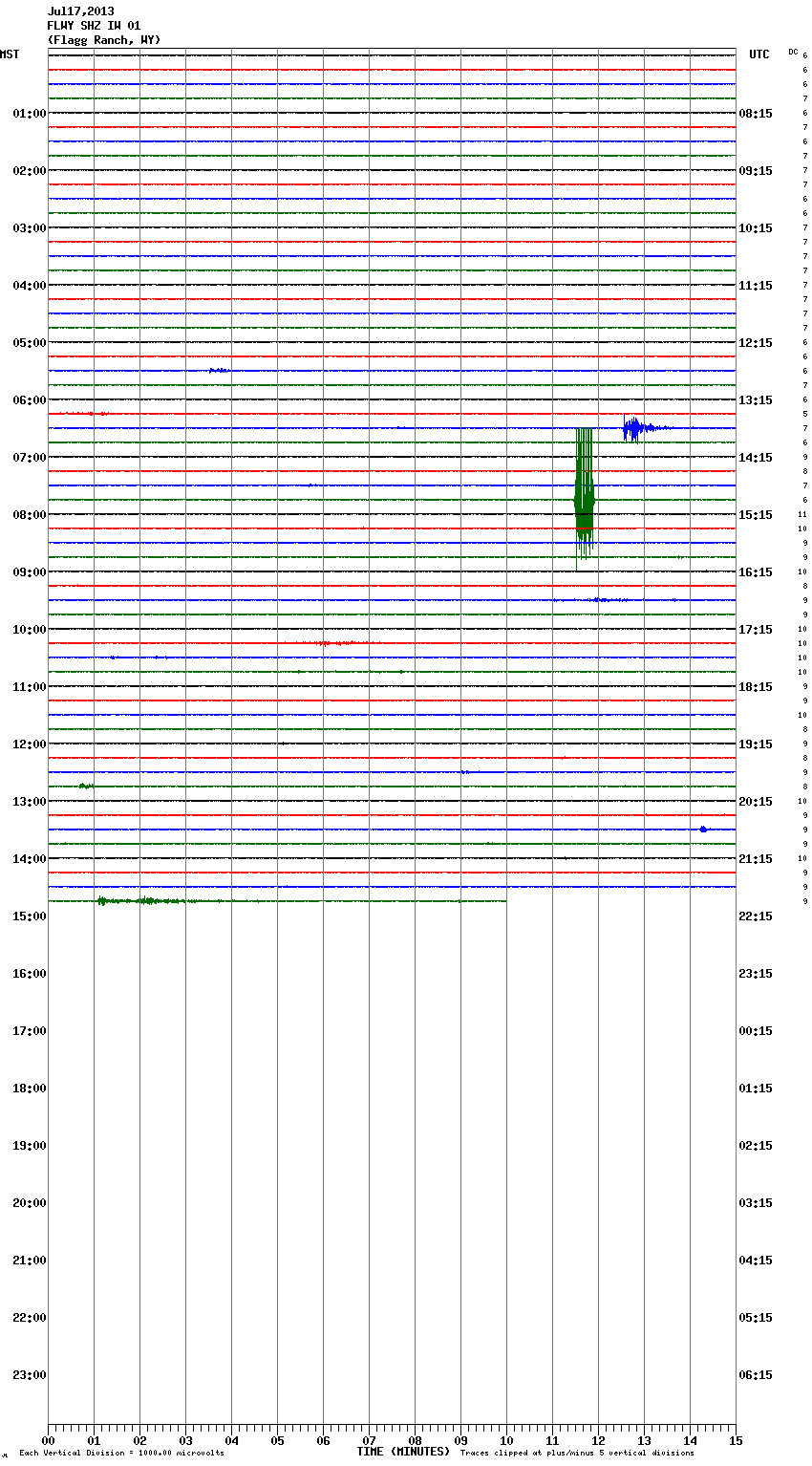The height and width of the screenshot is (1466, 812).
Task: Click the '13:00' MST hour label
Action: (x=30, y=802)
